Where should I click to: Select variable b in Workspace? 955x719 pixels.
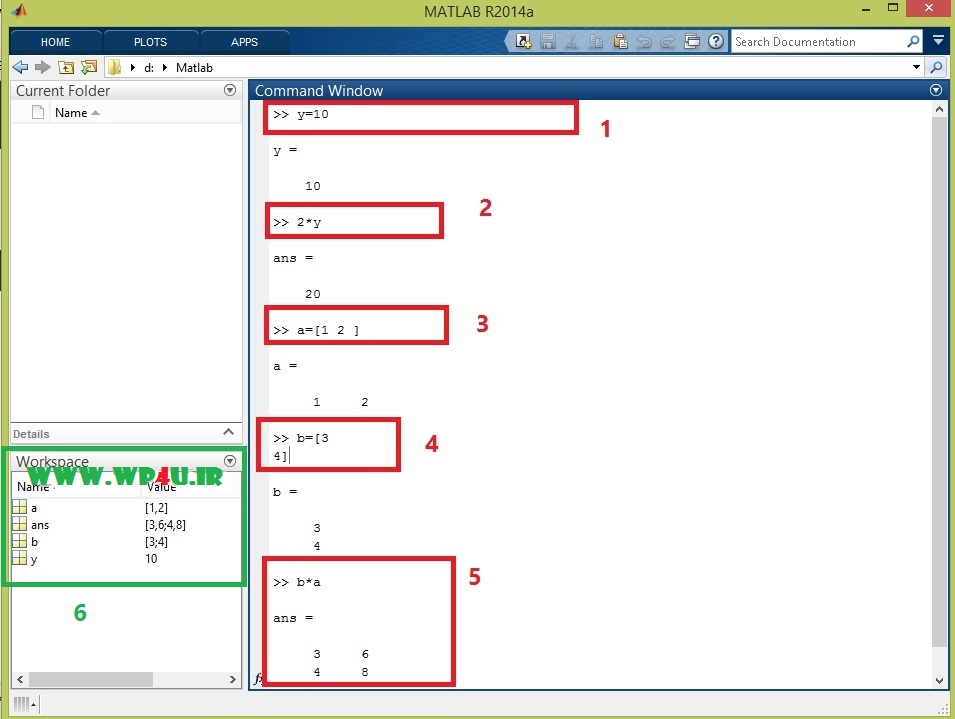[34, 542]
